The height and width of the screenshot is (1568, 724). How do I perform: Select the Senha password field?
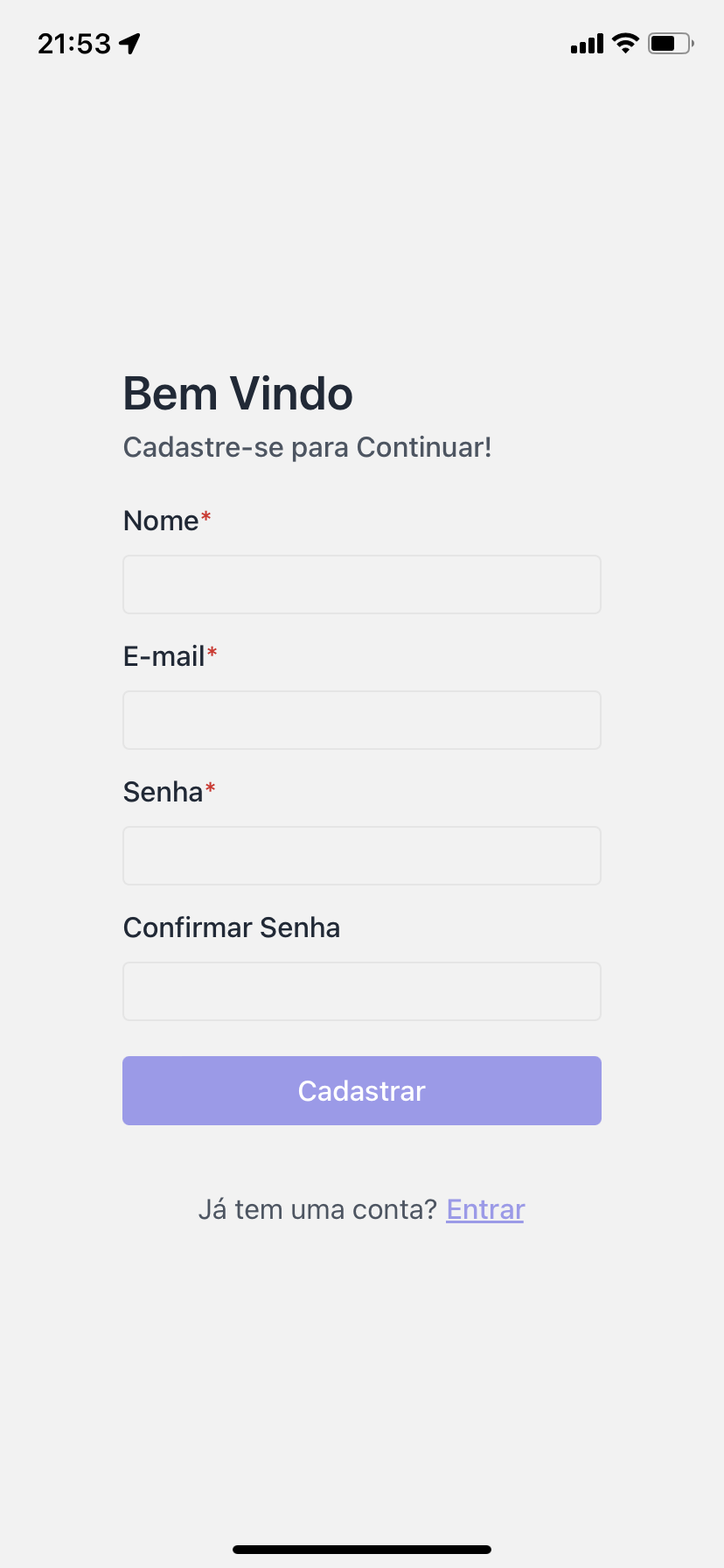(x=362, y=856)
